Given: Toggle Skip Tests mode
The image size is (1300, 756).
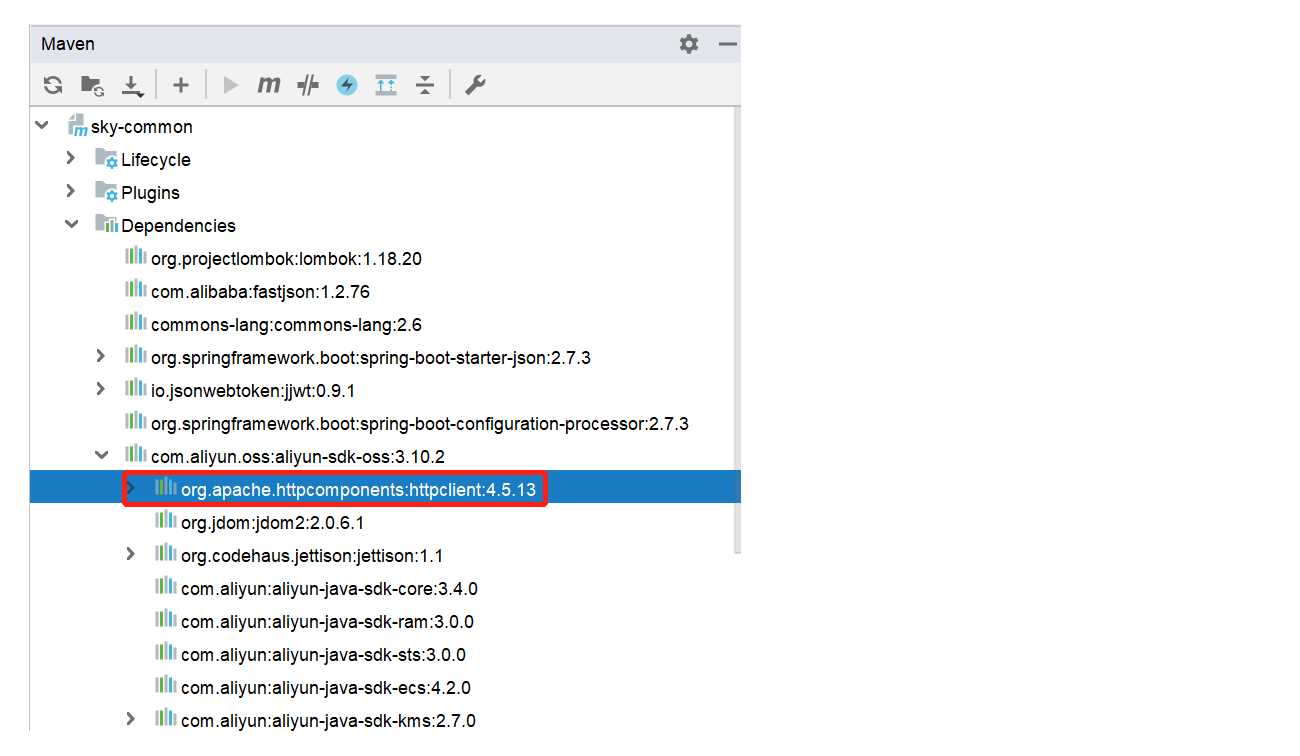Looking at the screenshot, I should click(306, 85).
